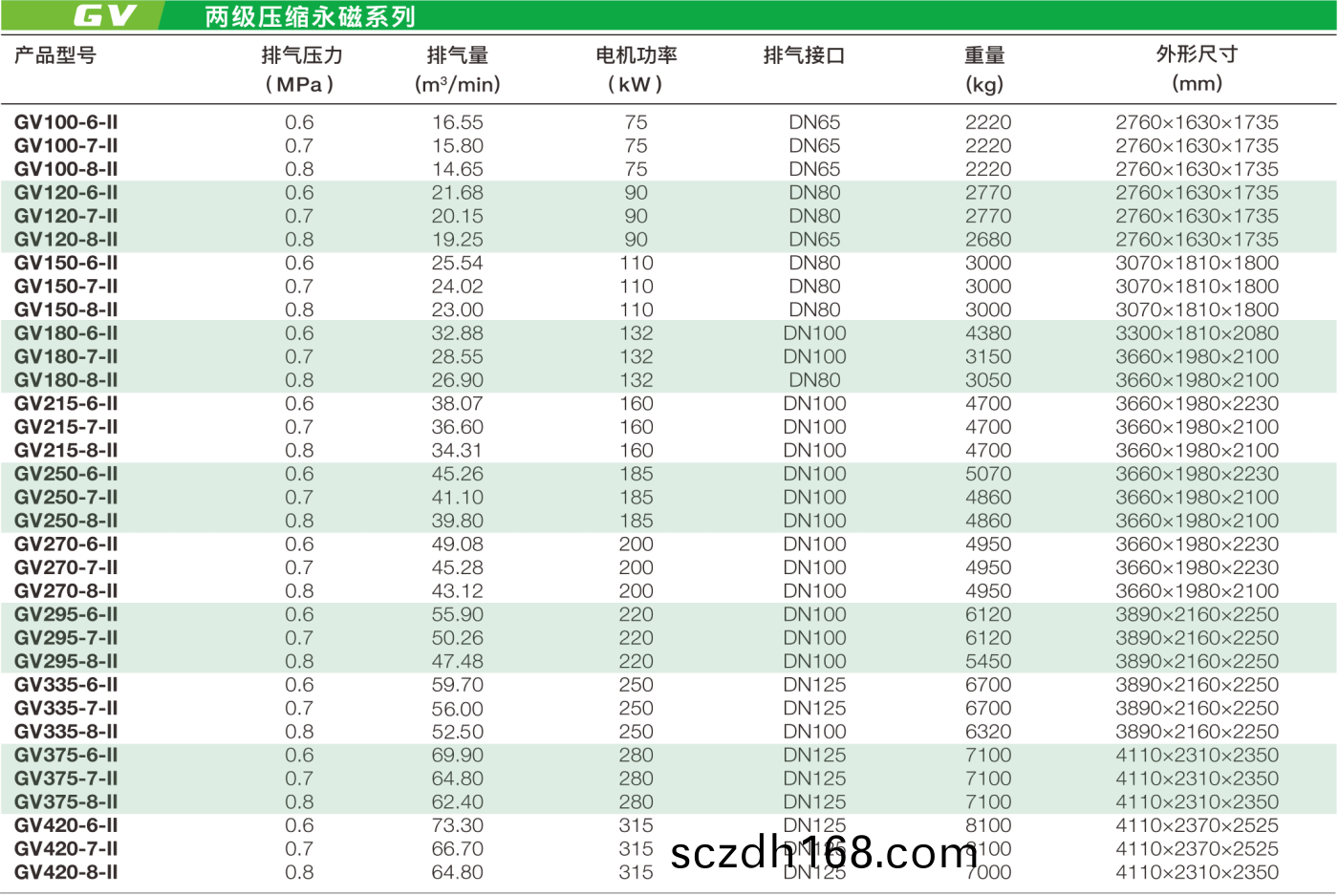Screen dimensions: 1338x896
Task: Select the GV100-6-II model row label
Action: [x=66, y=122]
